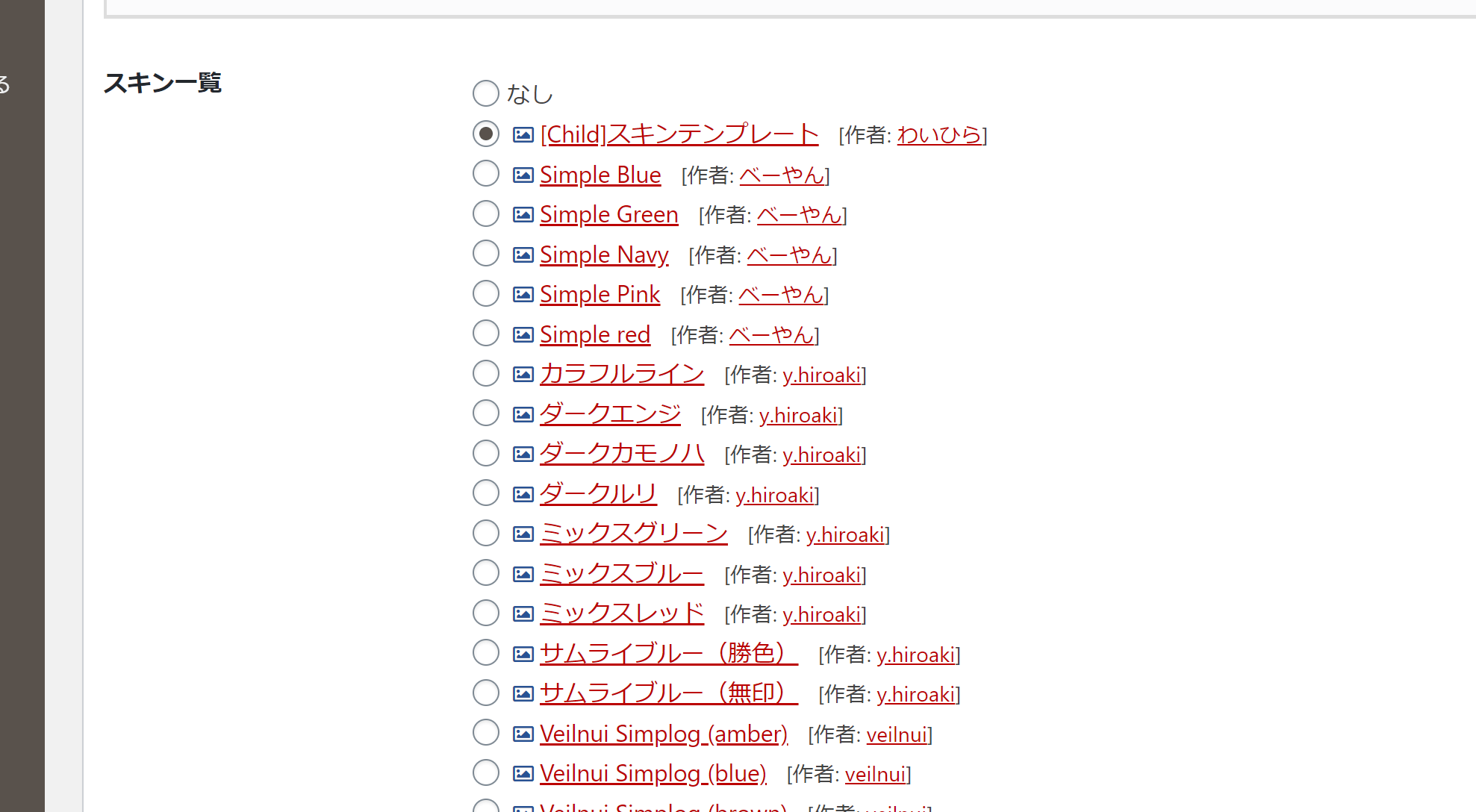Click the author link y.hiroaki for ダークカモノハ
This screenshot has width=1476, height=812.
coord(821,454)
